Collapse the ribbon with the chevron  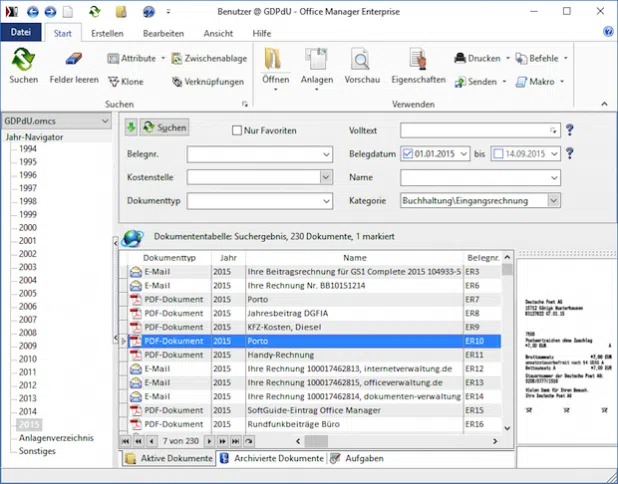pyautogui.click(x=604, y=104)
